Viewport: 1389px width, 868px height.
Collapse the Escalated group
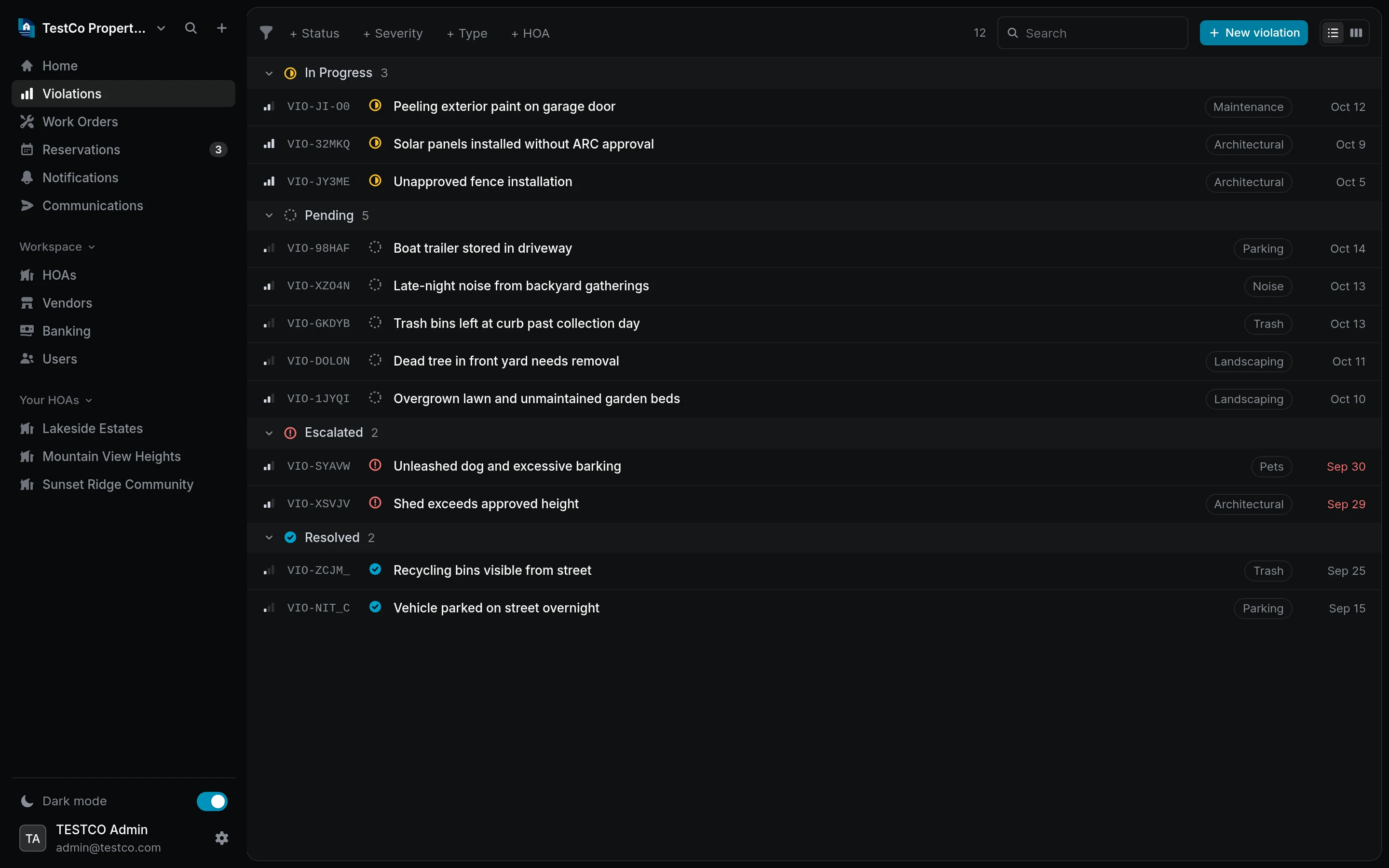[x=269, y=433]
